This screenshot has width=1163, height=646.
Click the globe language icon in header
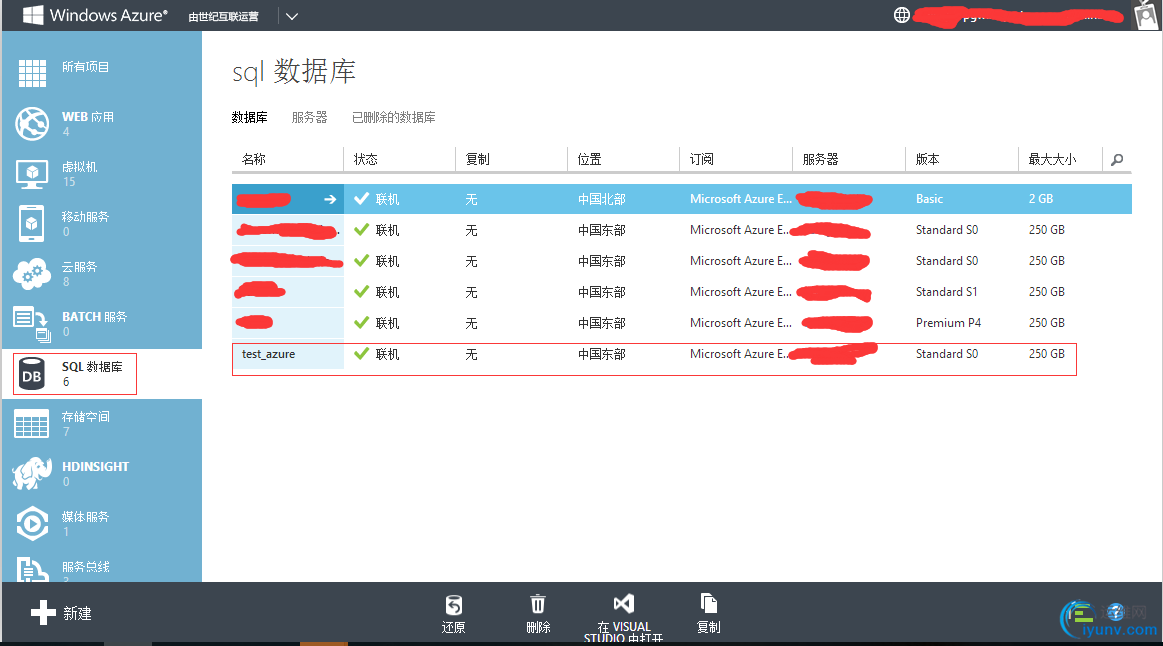[x=902, y=15]
